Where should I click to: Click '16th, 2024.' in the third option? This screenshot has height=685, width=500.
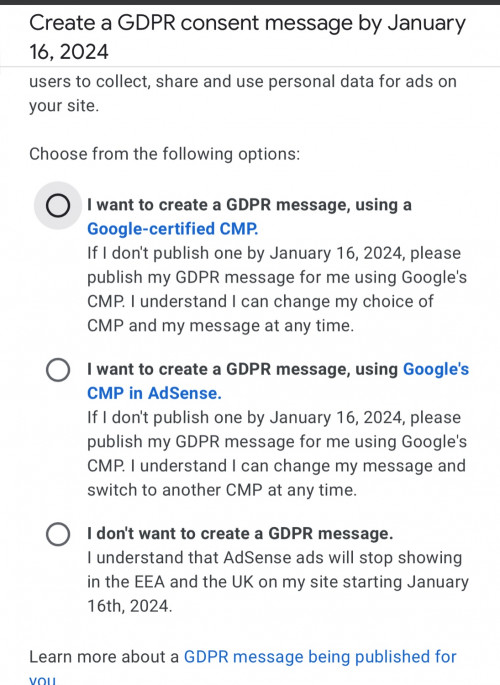tap(130, 606)
